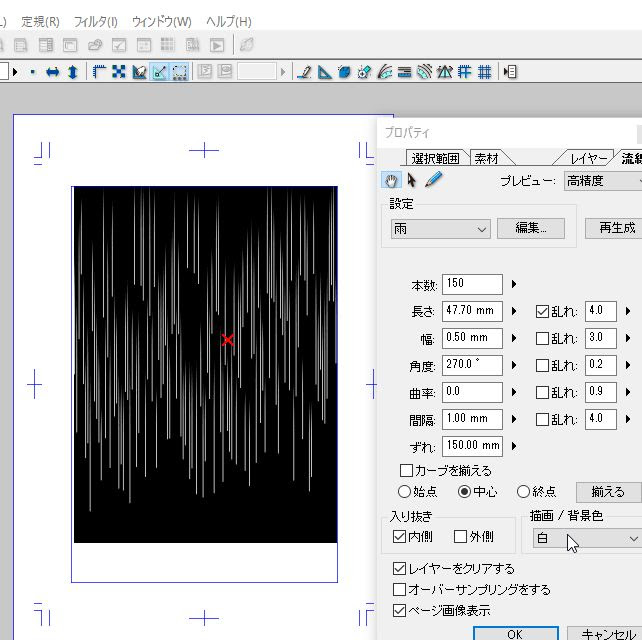Enable 乱れ checkbox on the 角度 row
Viewport: 642px width, 640px height.
click(x=542, y=366)
